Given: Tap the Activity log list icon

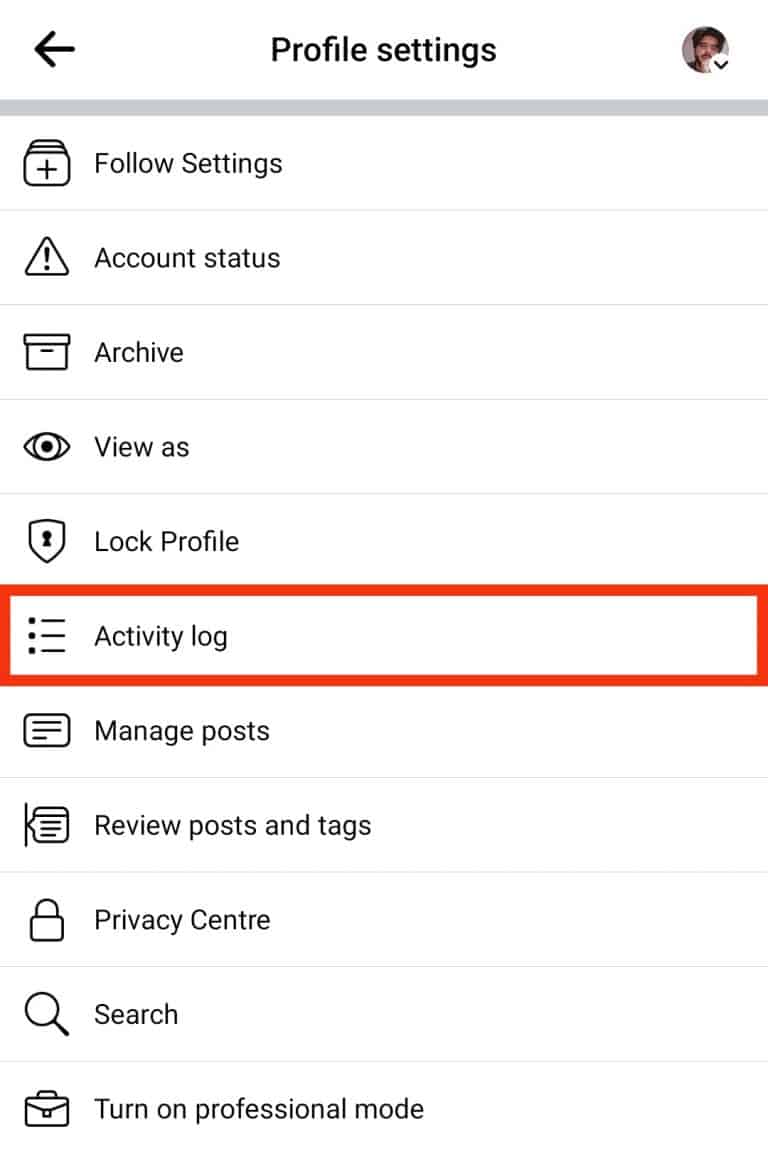Looking at the screenshot, I should click(46, 636).
